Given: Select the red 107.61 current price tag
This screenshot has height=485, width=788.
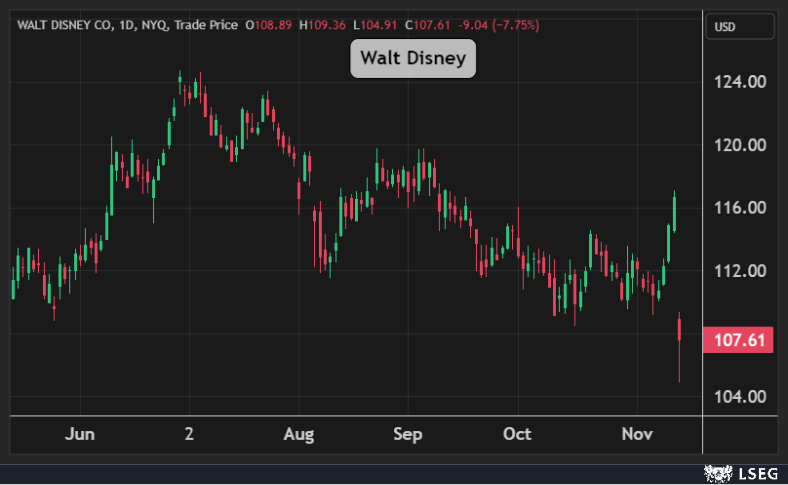Looking at the screenshot, I should pos(740,340).
